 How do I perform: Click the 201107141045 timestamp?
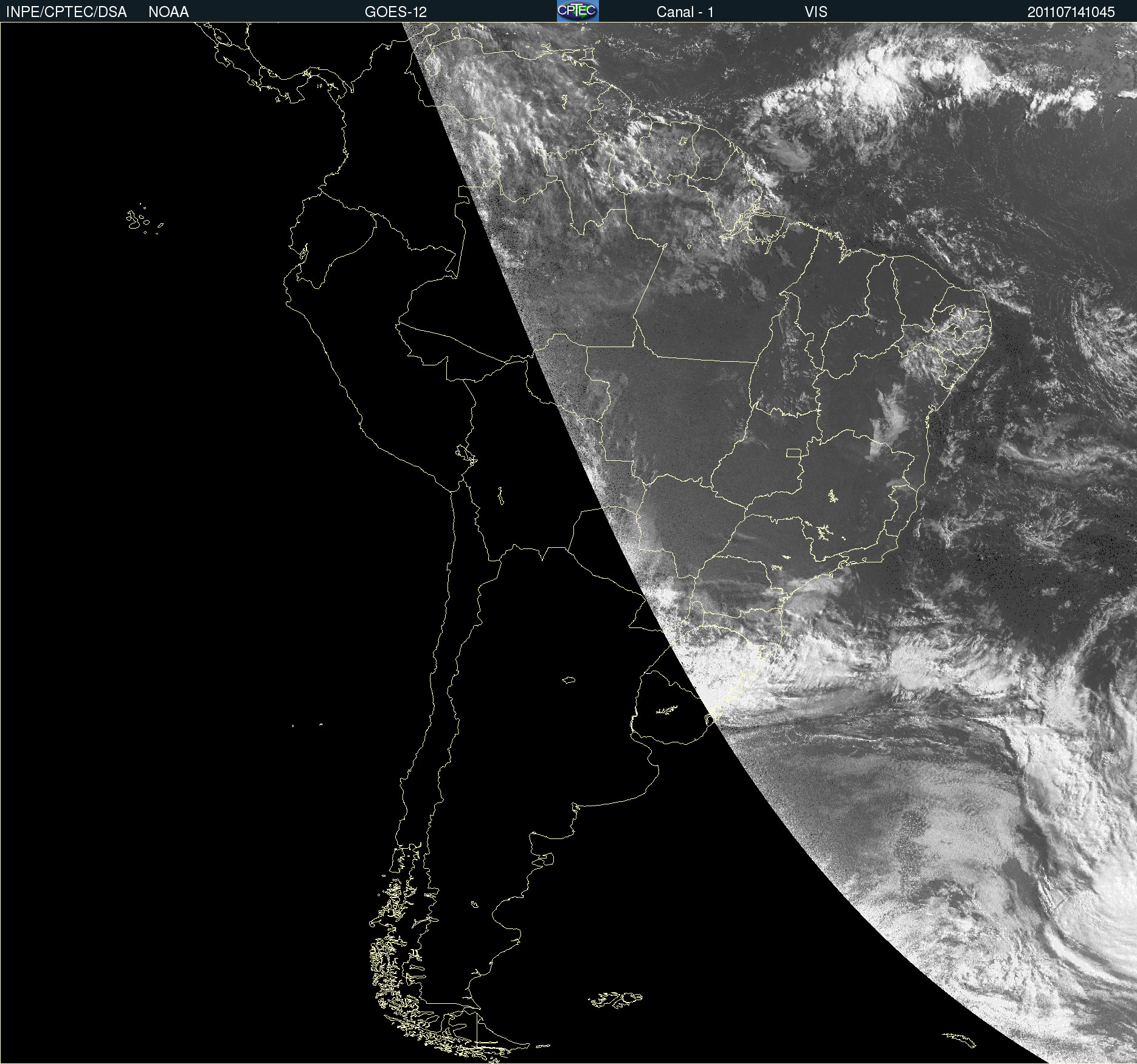click(x=1071, y=12)
